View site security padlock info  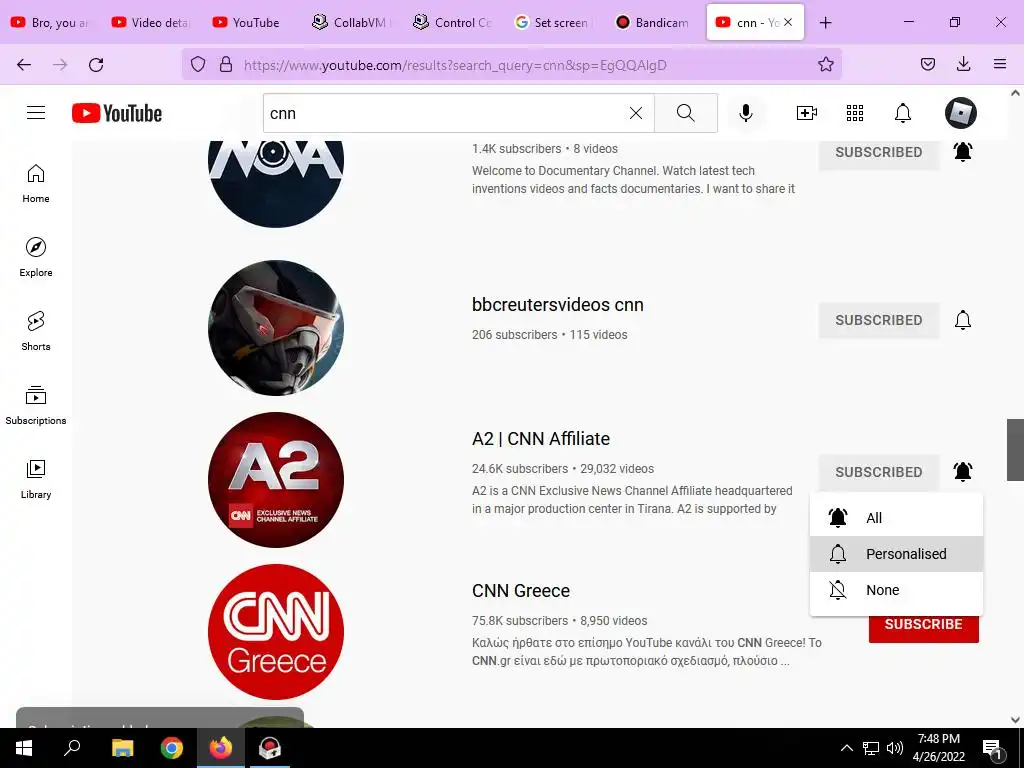click(226, 64)
